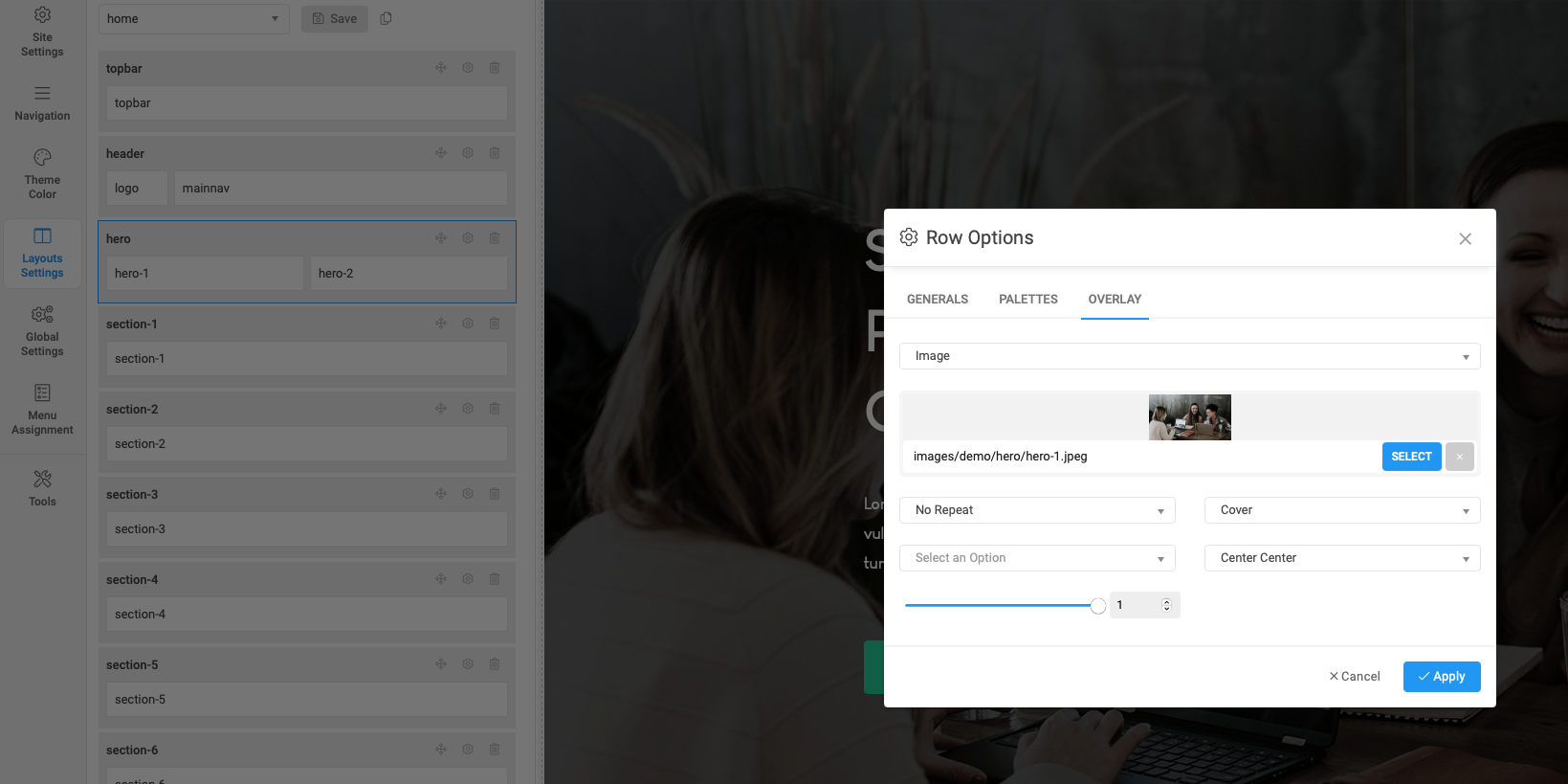Open Theme Color settings
This screenshot has width=1568, height=784.
pyautogui.click(x=42, y=173)
